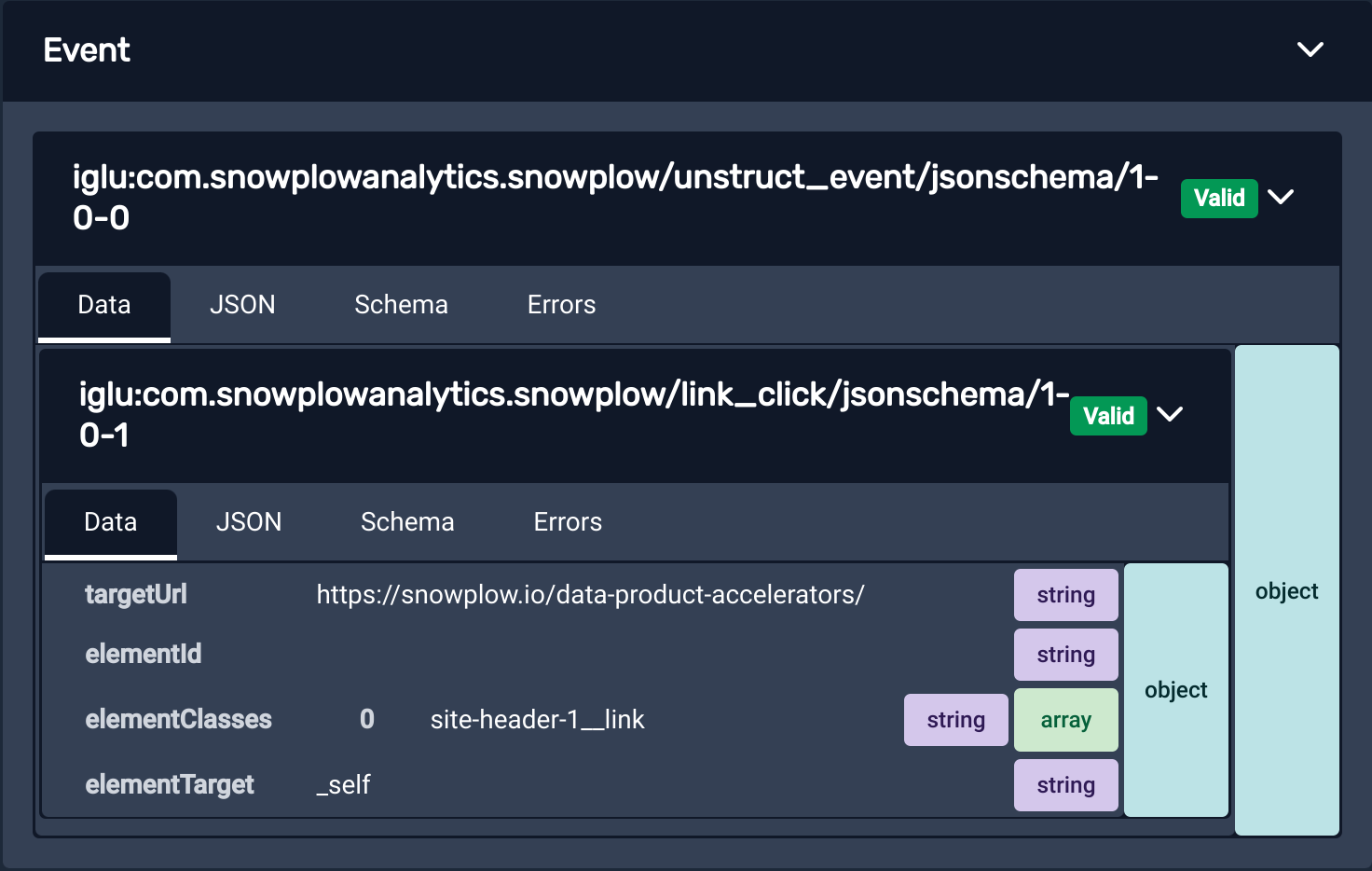The height and width of the screenshot is (871, 1372).
Task: Collapse the link_click schema details
Action: coord(1171,415)
